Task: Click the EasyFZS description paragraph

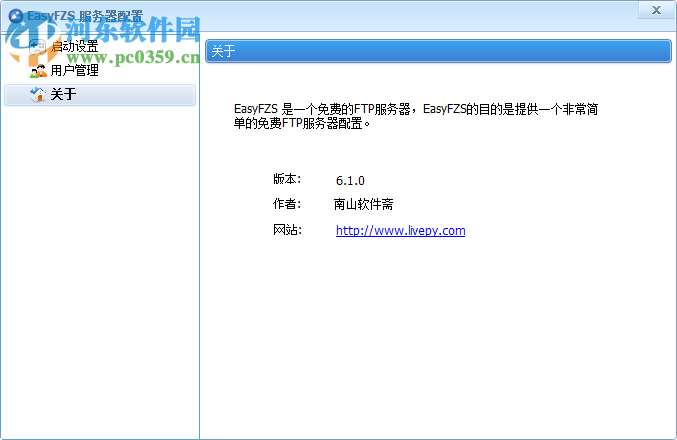Action: [x=415, y=116]
